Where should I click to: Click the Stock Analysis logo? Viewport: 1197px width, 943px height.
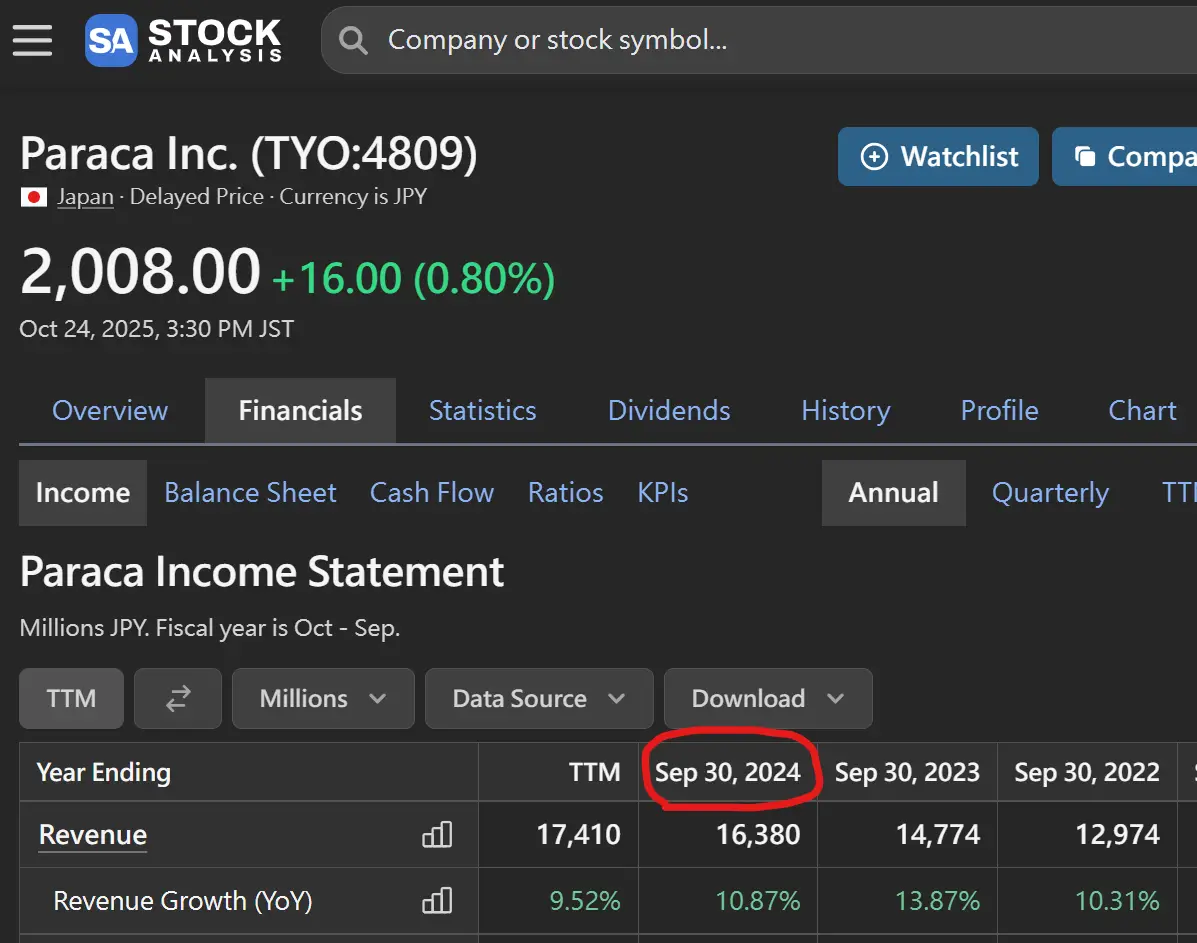184,40
